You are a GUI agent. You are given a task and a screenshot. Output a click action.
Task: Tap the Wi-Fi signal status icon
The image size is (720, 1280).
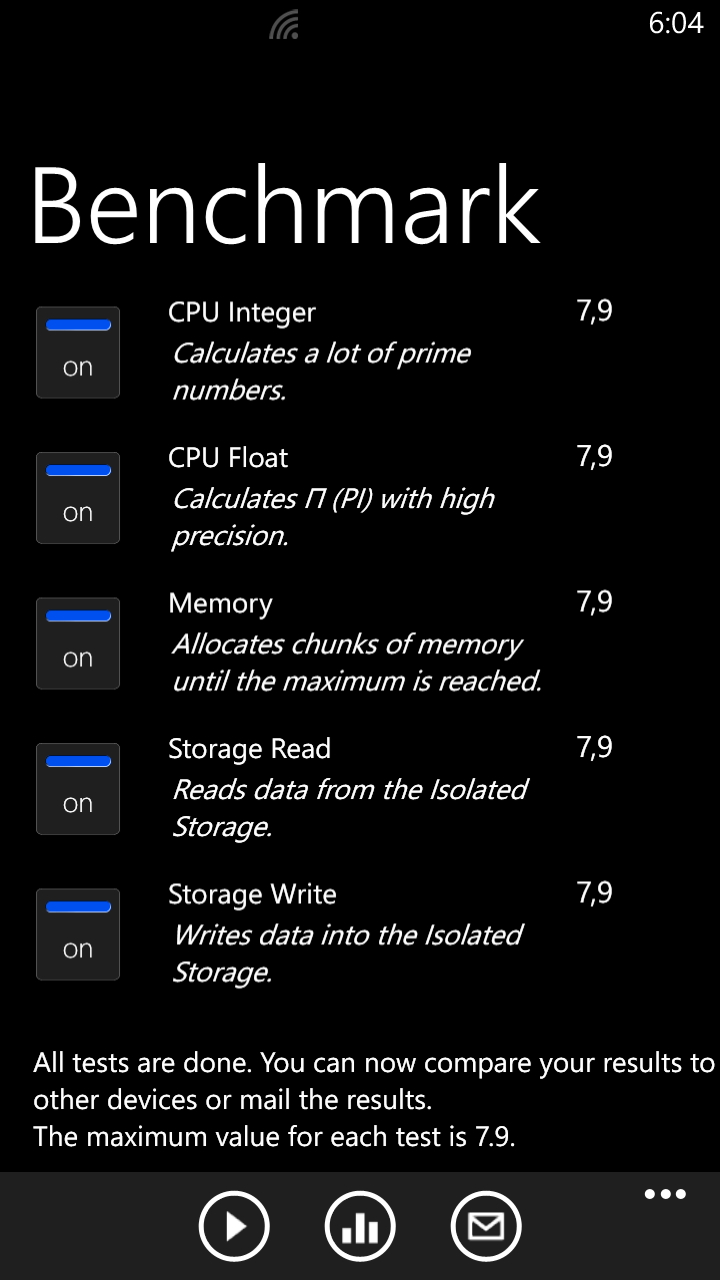285,24
